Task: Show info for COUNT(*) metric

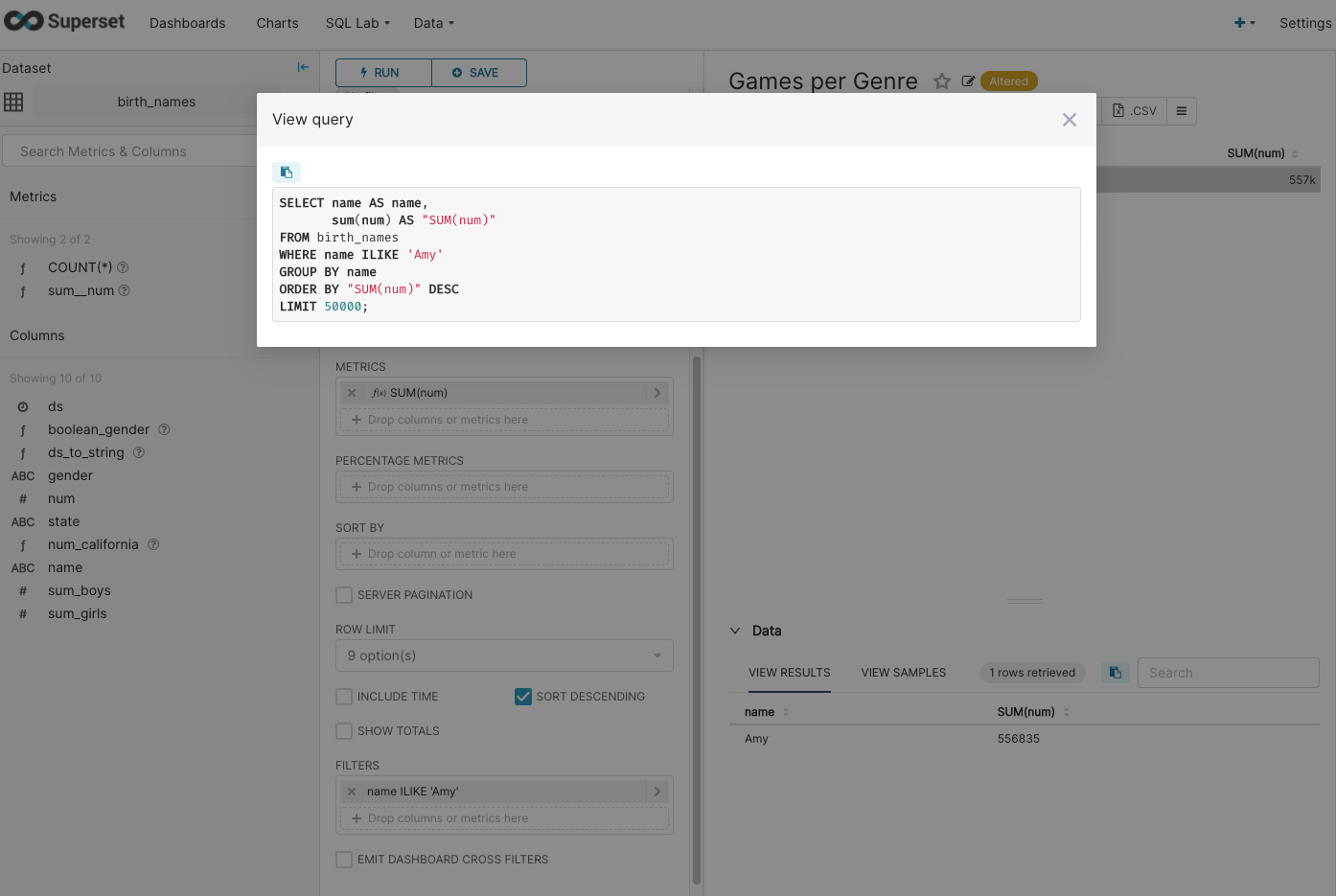Action: [123, 267]
